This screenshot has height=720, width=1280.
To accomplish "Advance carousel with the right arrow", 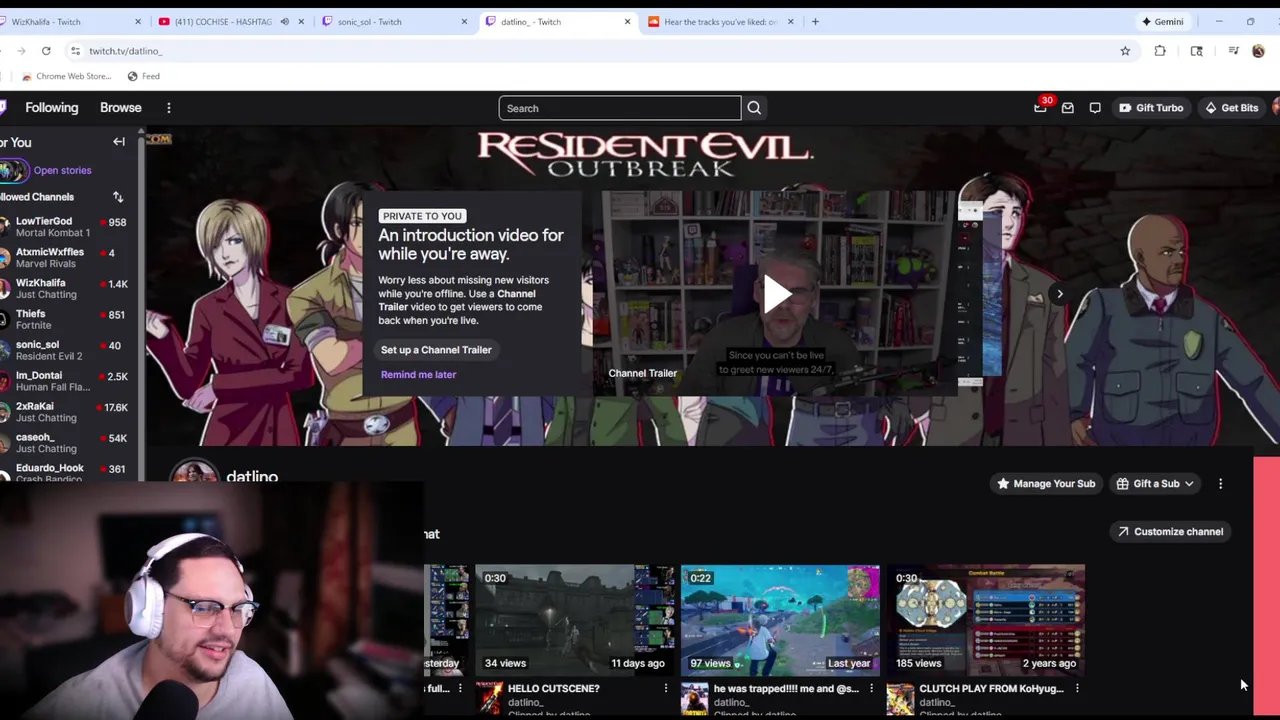I will (1060, 294).
